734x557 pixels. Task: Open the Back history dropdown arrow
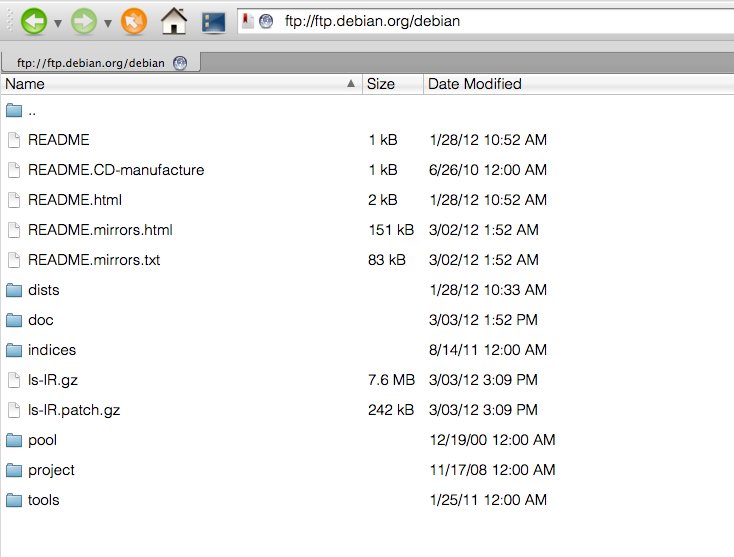coord(58,23)
